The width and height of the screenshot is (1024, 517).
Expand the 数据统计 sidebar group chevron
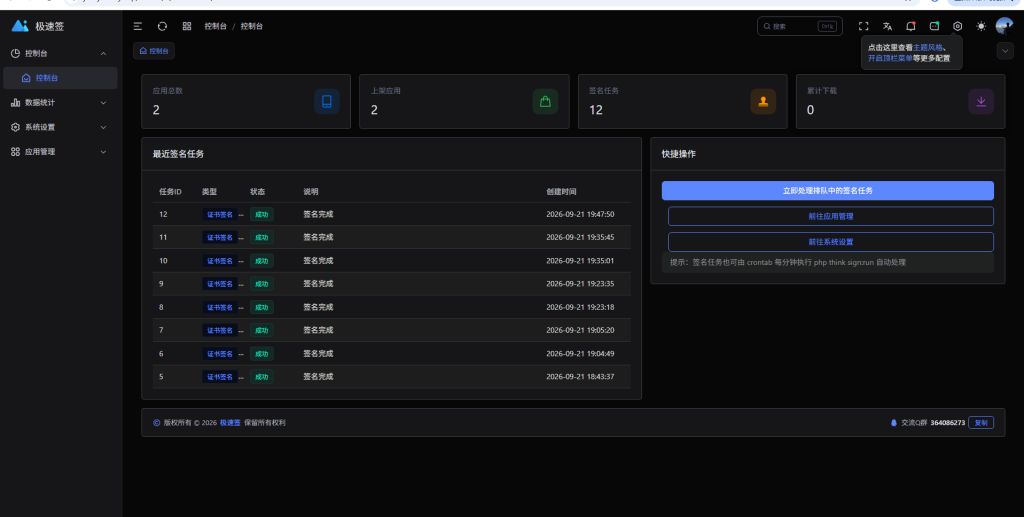point(103,102)
